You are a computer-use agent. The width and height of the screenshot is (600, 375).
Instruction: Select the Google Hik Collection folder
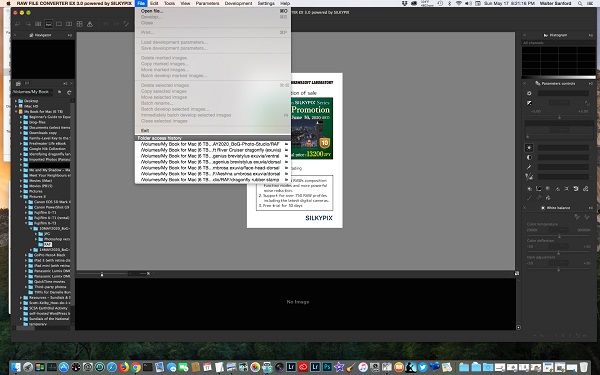47,148
